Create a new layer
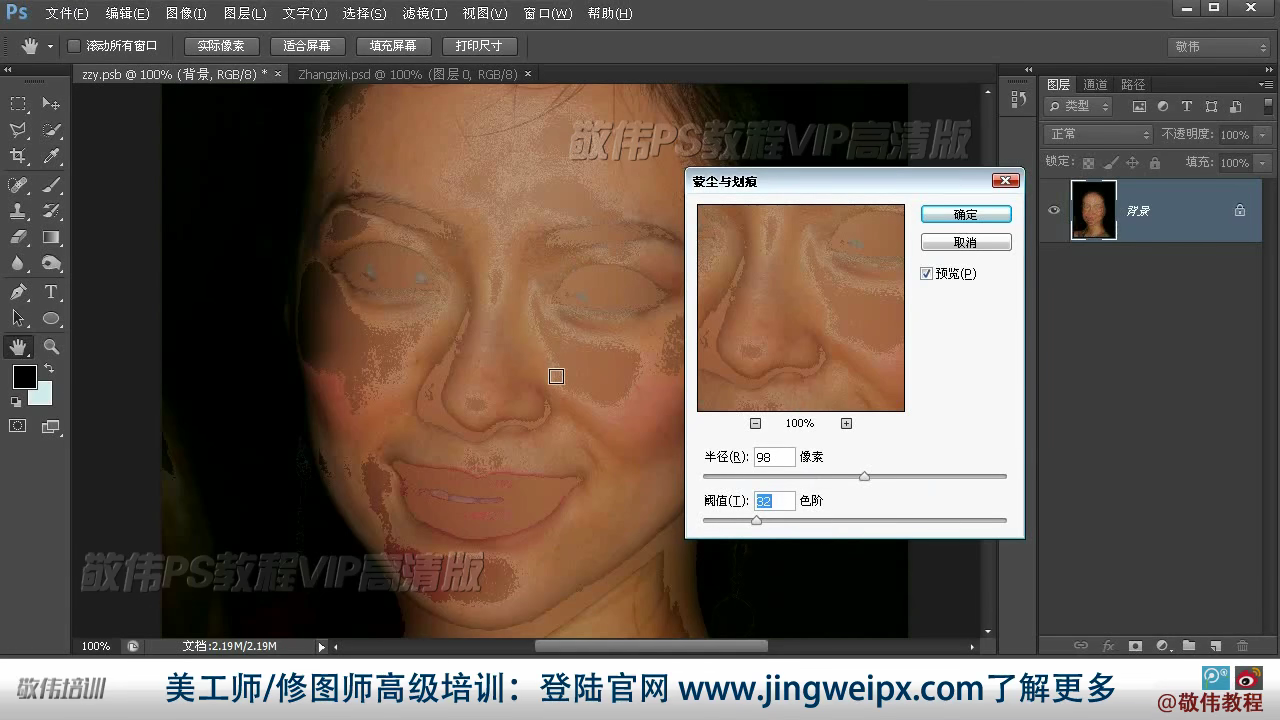This screenshot has height=720, width=1280. coord(1216,646)
